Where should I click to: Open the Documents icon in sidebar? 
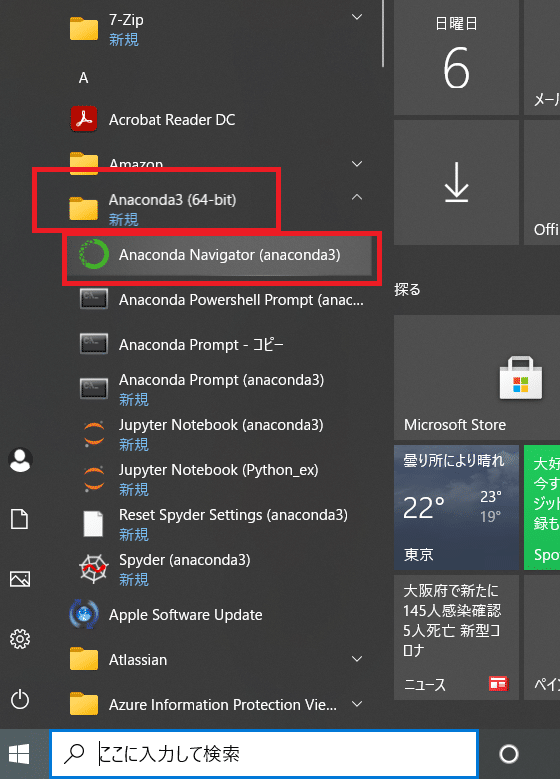[x=20, y=519]
